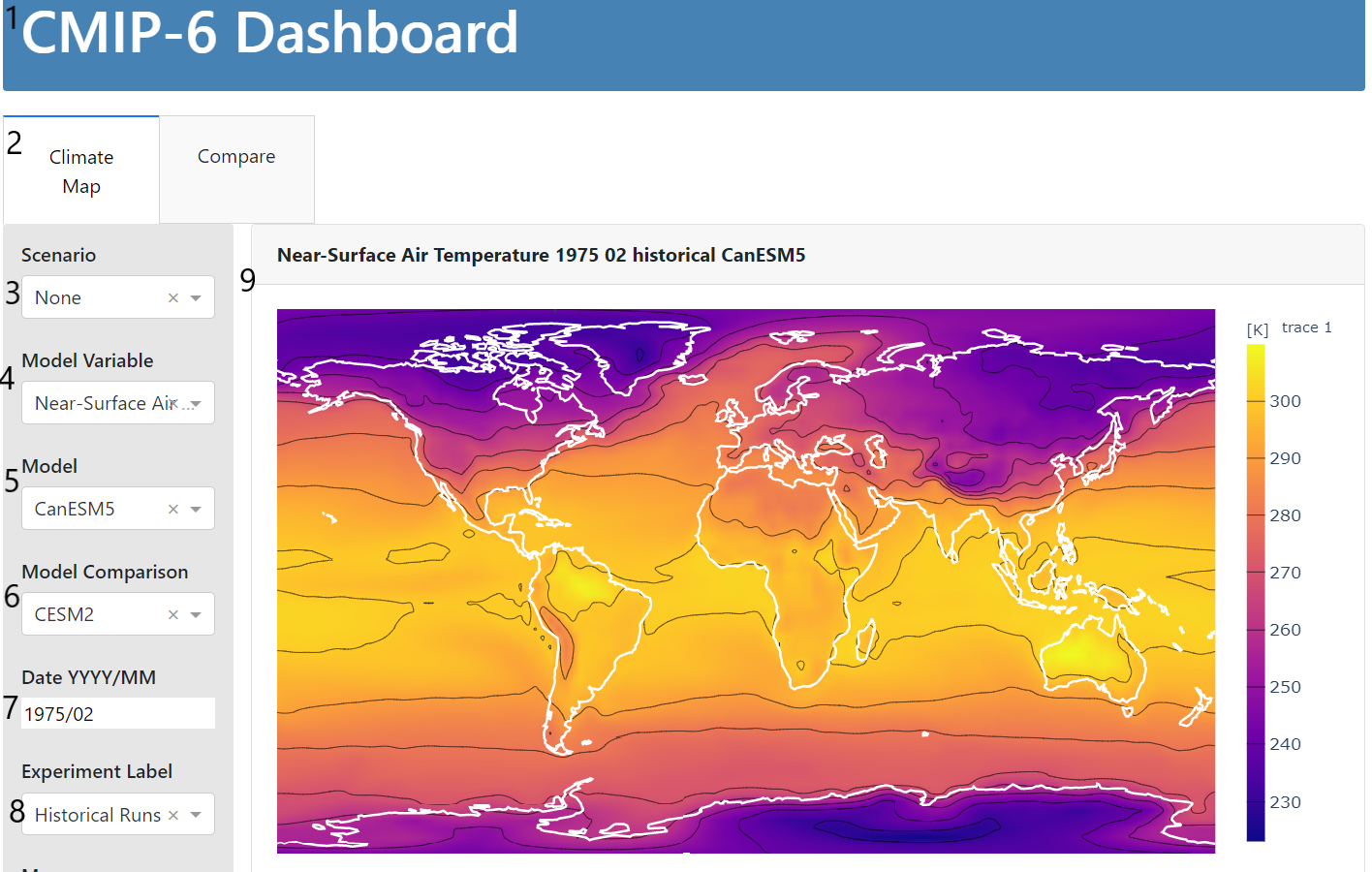Clear the CESM2 comparison selection

(x=173, y=614)
